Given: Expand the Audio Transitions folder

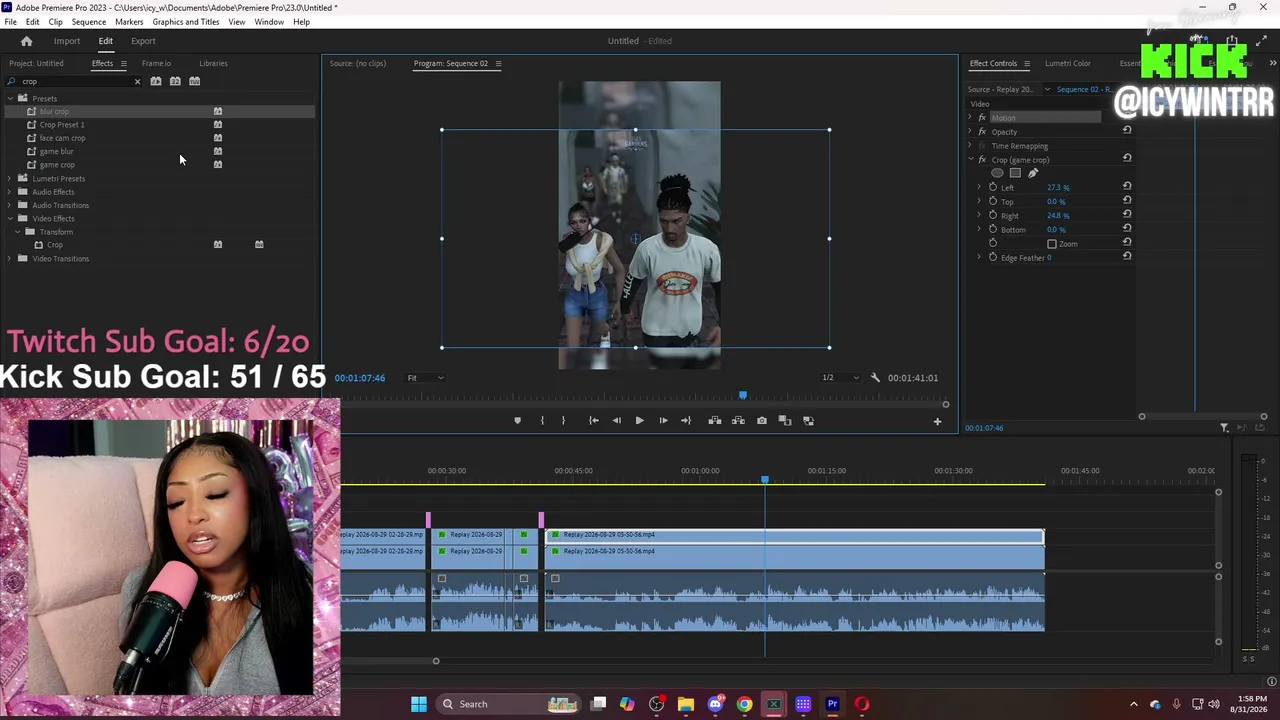Looking at the screenshot, I should click(10, 205).
